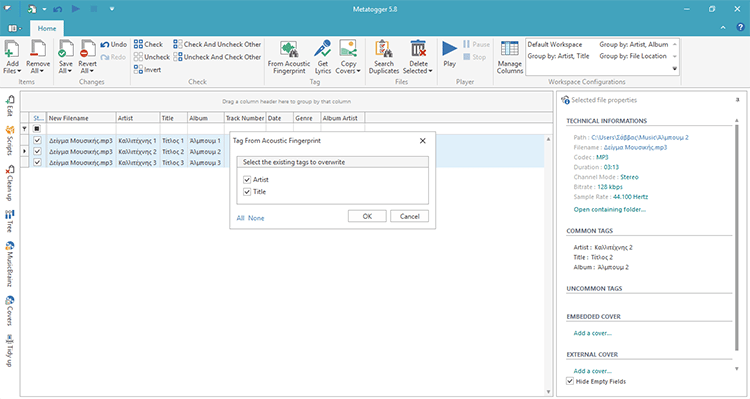This screenshot has width=750, height=399.
Task: Uncheck the row with Καλλιτέχνης 2
Action: [x=37, y=151]
